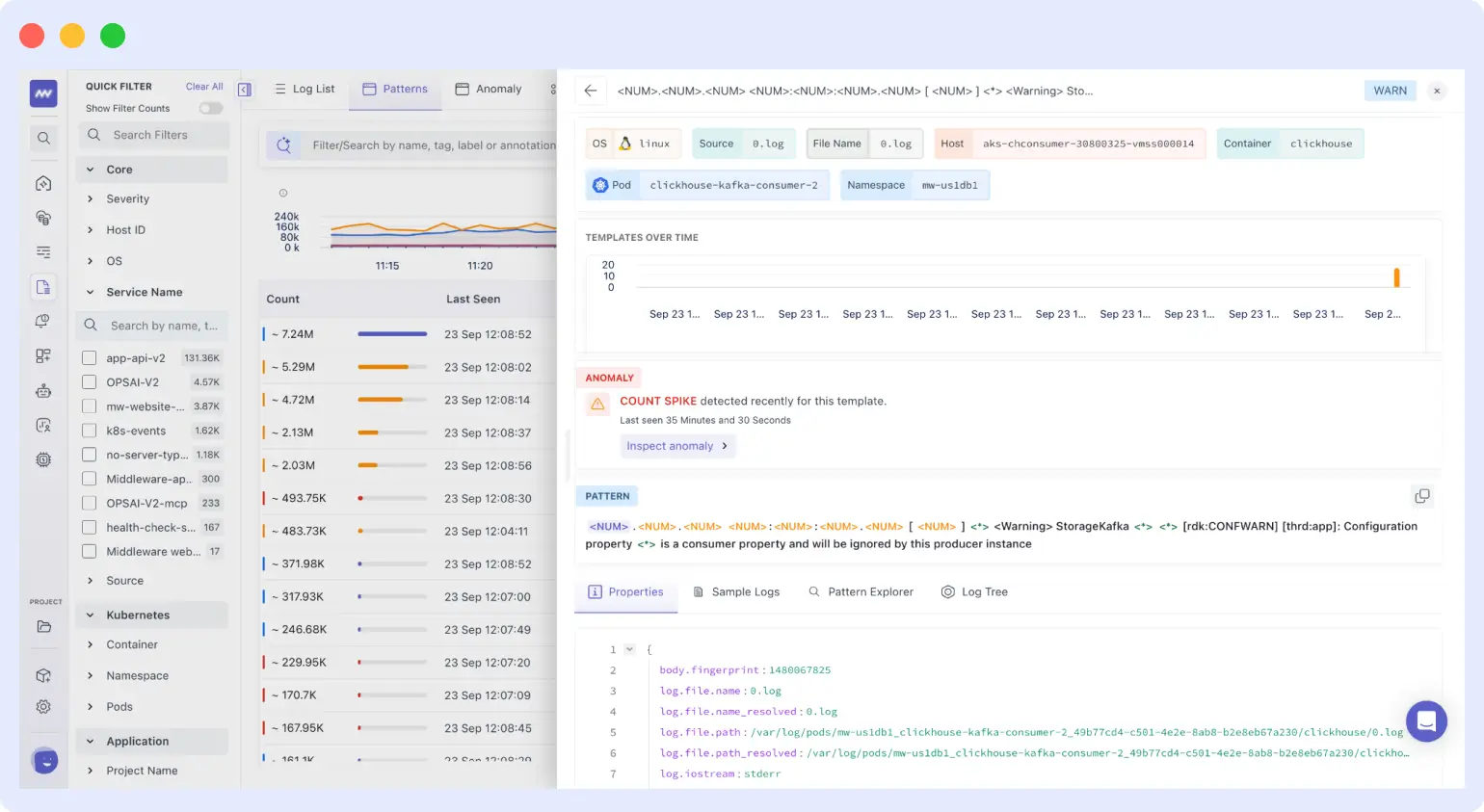The height and width of the screenshot is (812, 1484).
Task: Click the Search Filters input field
Action: click(153, 135)
